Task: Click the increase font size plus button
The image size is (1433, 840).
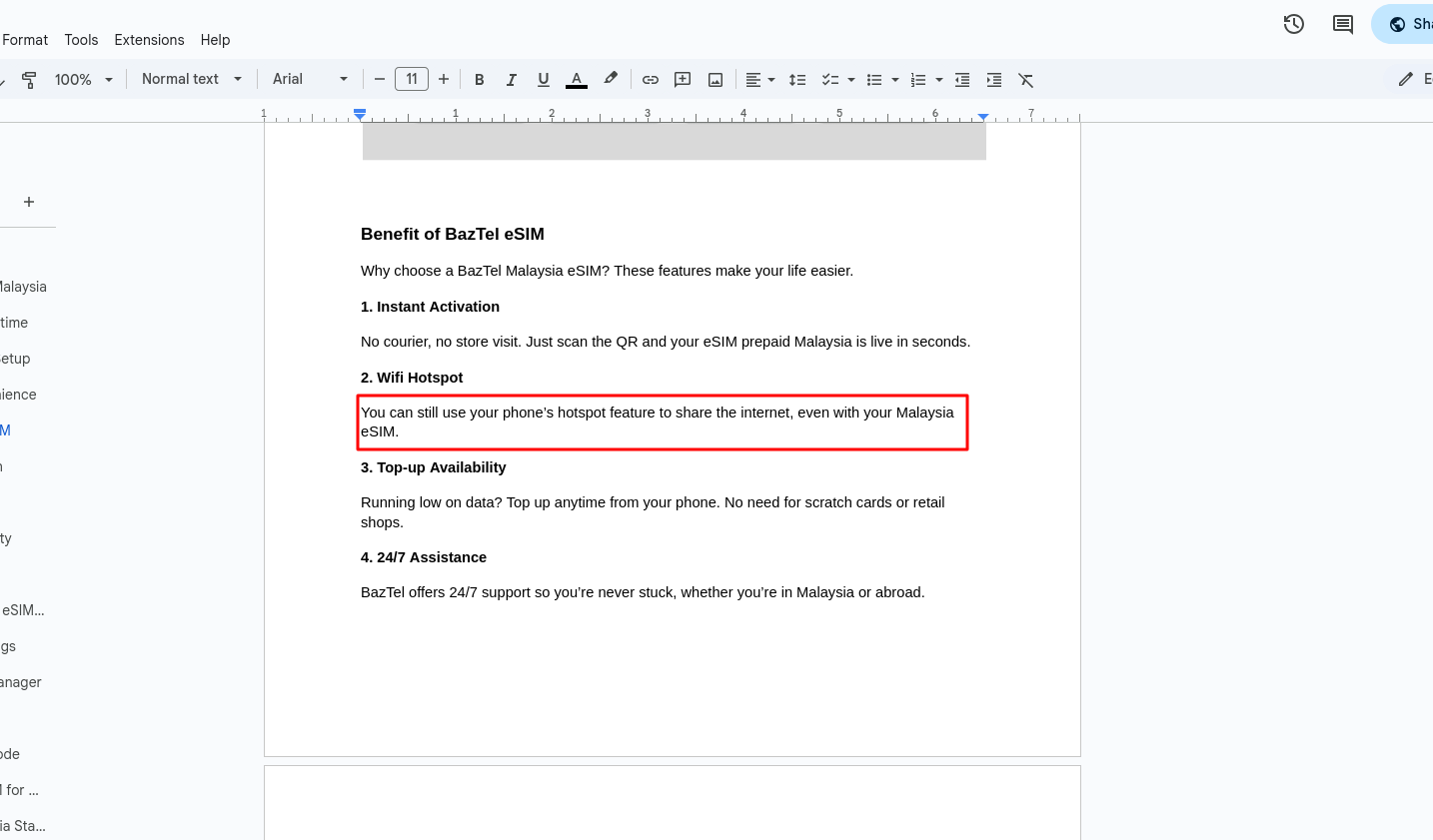Action: point(444,79)
